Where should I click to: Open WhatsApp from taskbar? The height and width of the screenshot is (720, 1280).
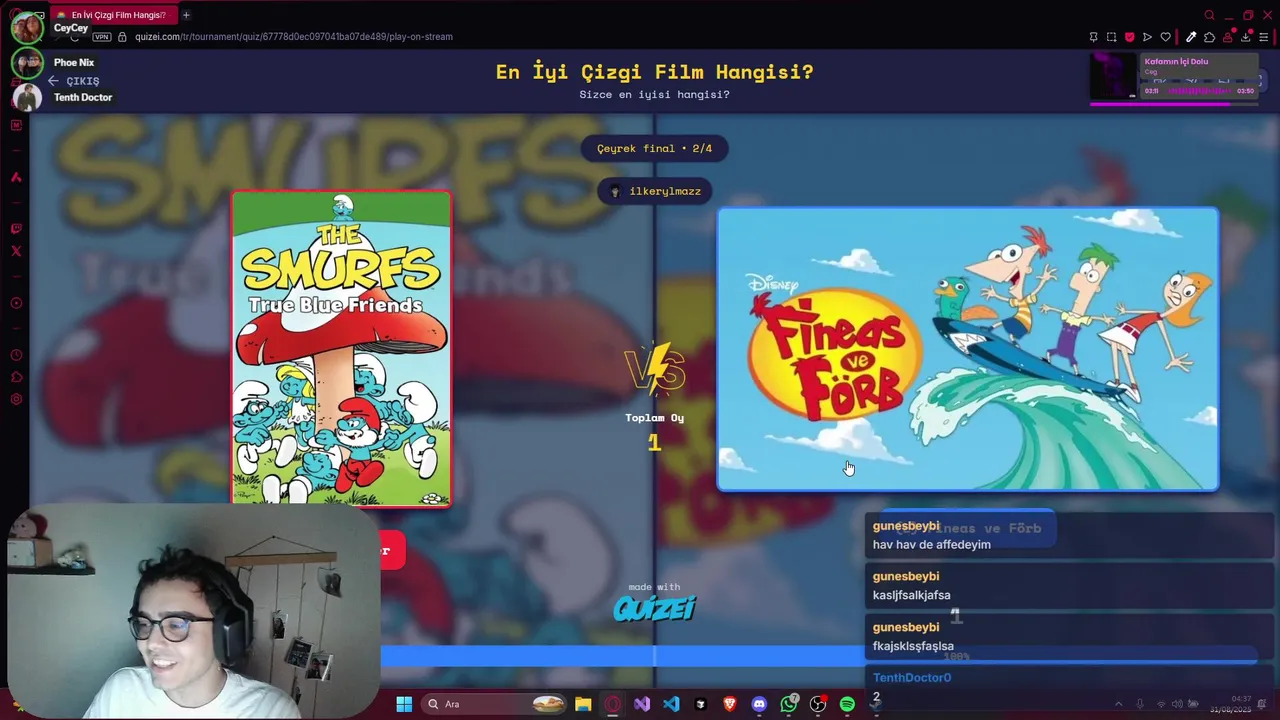(x=789, y=704)
